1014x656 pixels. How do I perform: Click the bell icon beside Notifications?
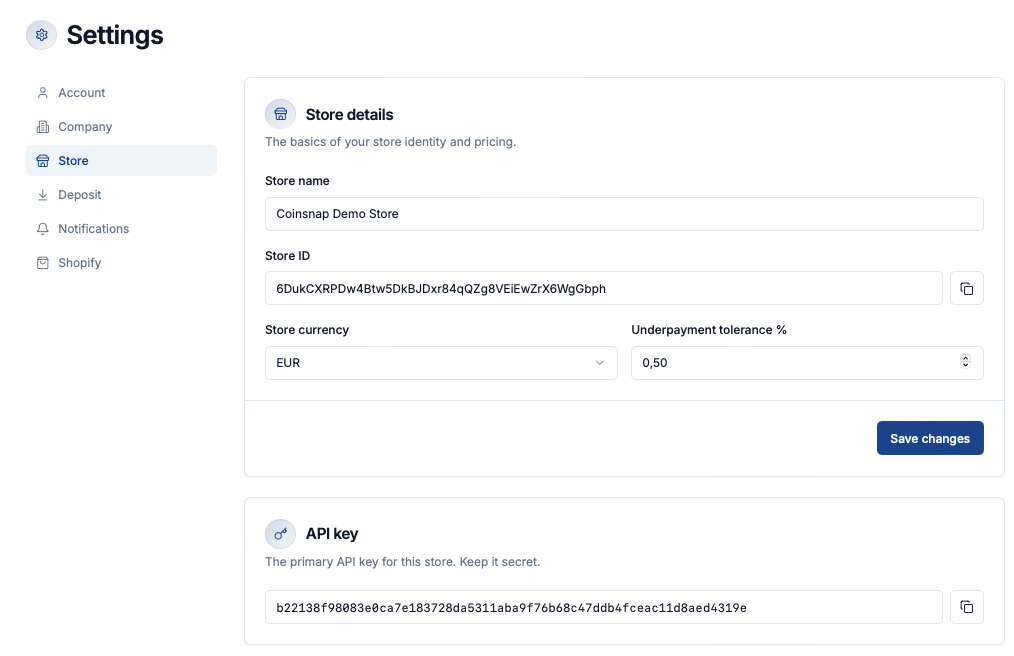tap(43, 229)
